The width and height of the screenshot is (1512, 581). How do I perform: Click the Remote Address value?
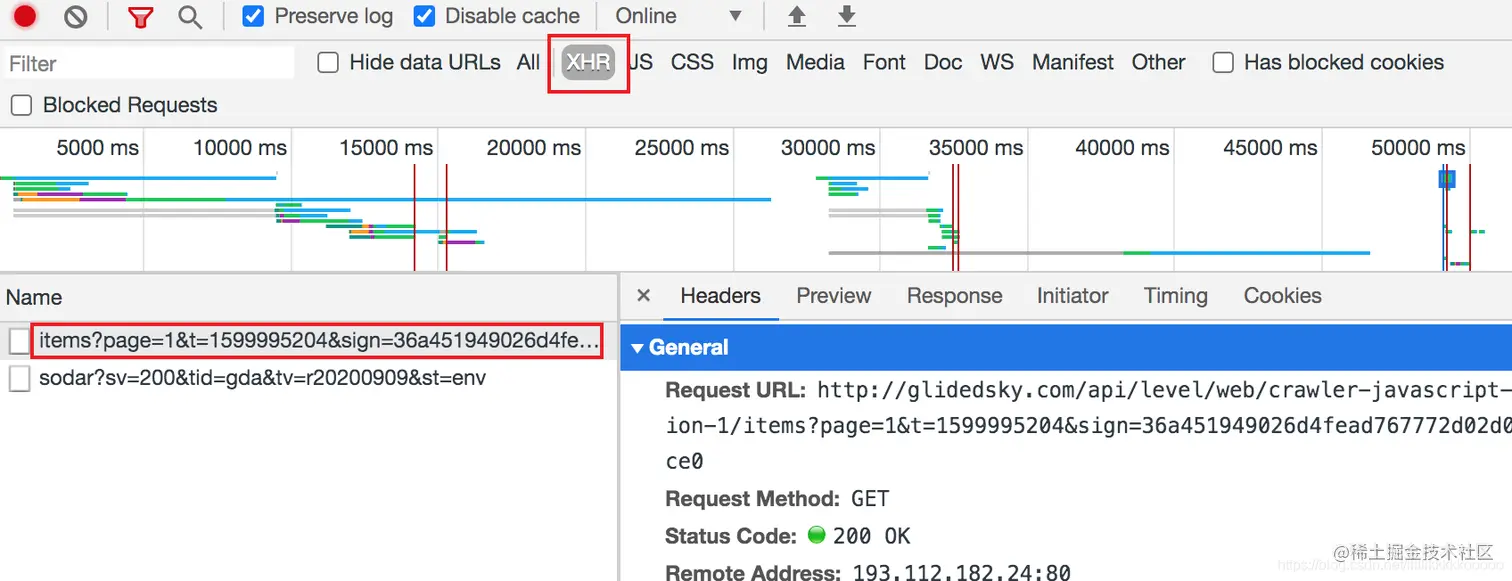tap(961, 573)
